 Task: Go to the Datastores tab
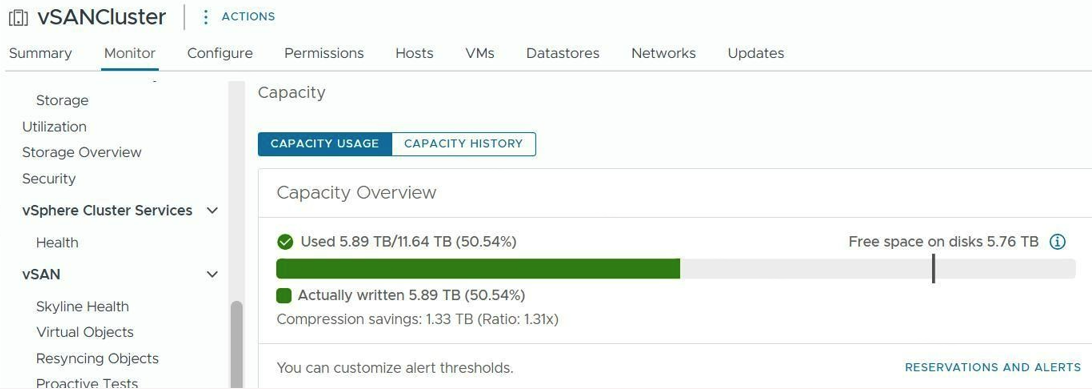click(x=563, y=54)
